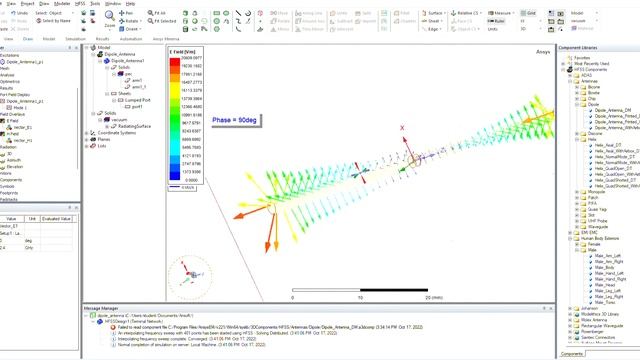The image size is (640, 360).
Task: Click the yellow swatch of E Field legend
Action: [175, 90]
